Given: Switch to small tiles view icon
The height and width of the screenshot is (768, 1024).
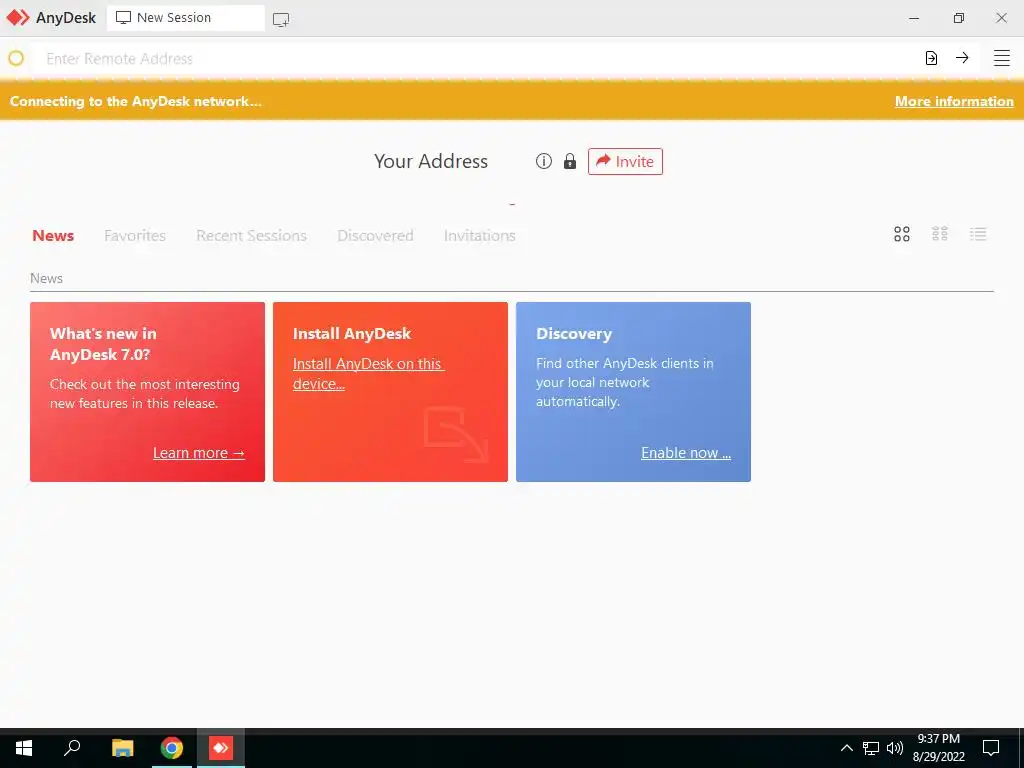Looking at the screenshot, I should click(940, 234).
